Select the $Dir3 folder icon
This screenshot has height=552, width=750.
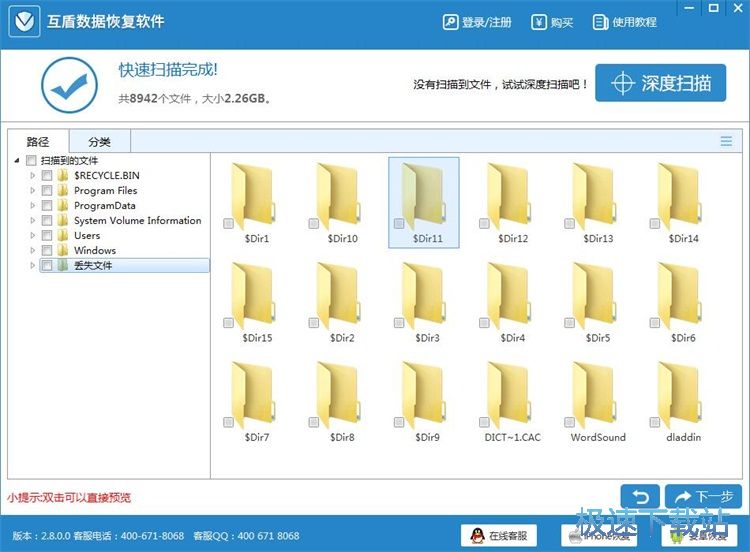click(x=423, y=296)
